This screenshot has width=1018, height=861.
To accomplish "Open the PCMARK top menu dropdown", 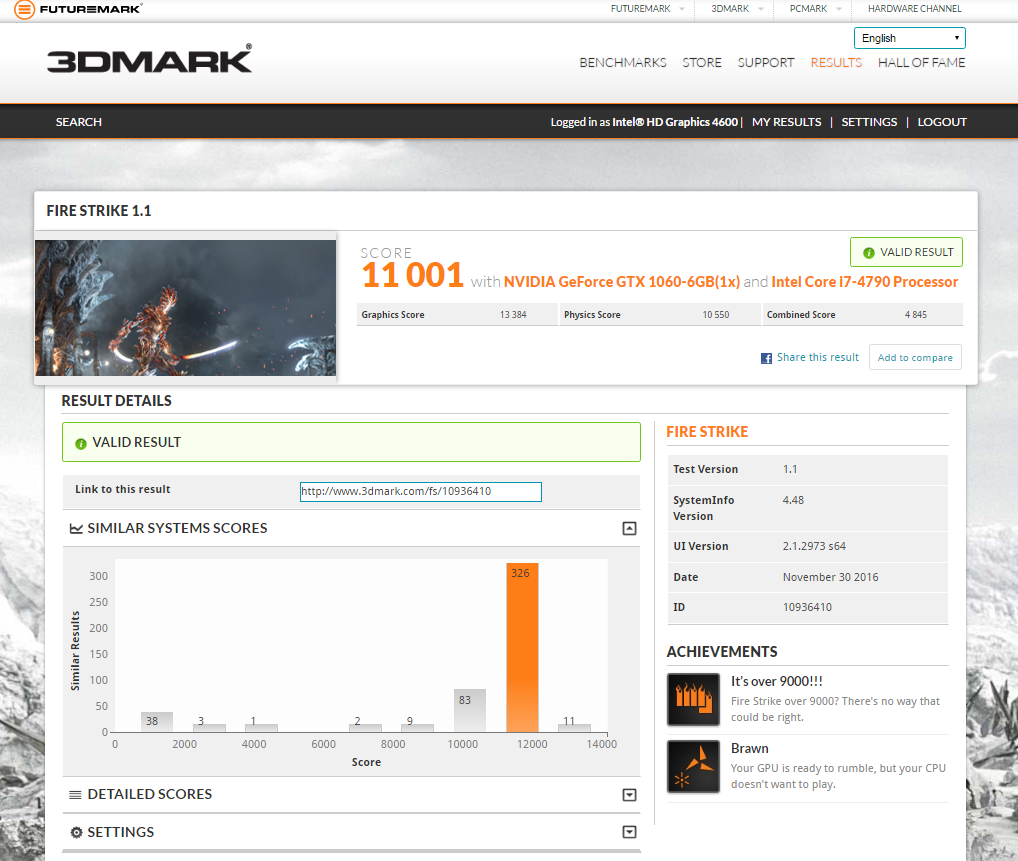I will pos(815,8).
